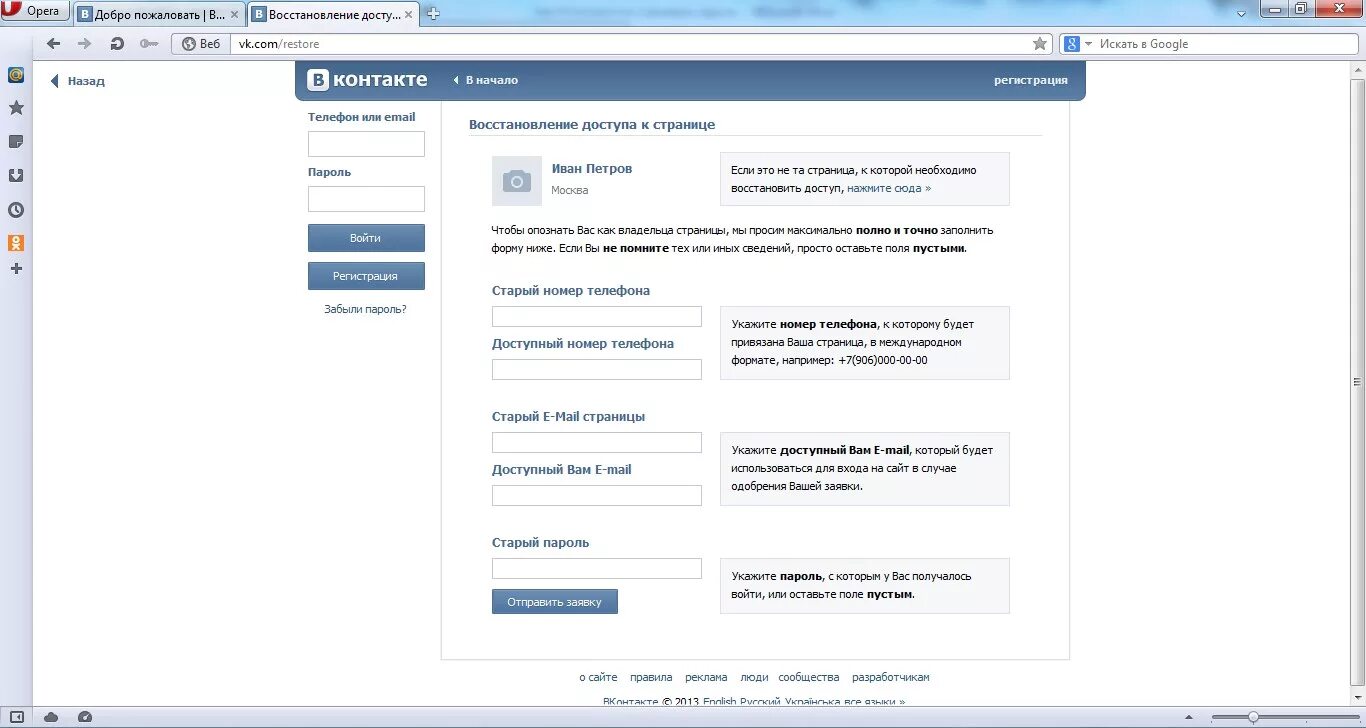Screen dimensions: 1366x728
Task: Click the 'Доступный Вам E-mail' field
Action: click(x=597, y=496)
